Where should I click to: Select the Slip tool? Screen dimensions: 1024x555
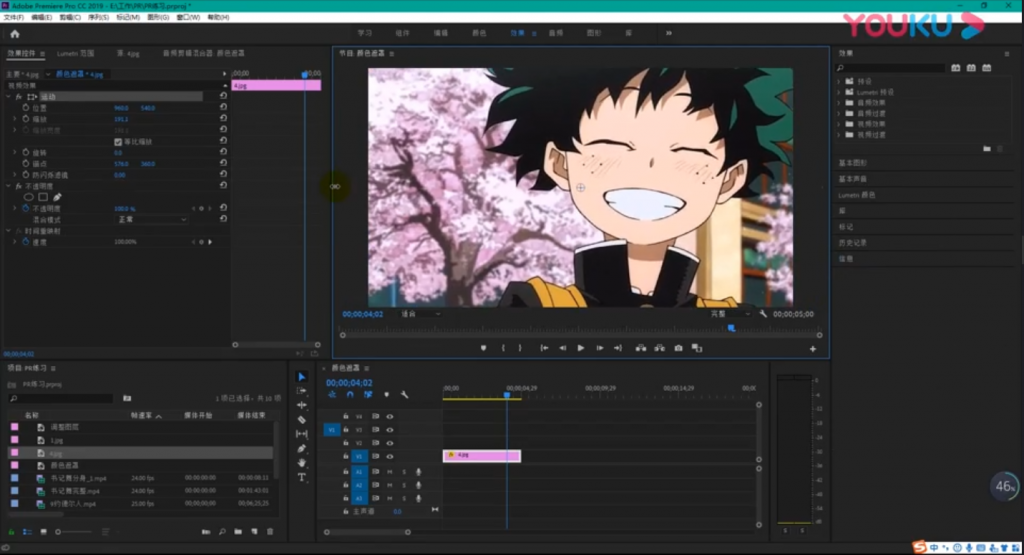pos(302,434)
